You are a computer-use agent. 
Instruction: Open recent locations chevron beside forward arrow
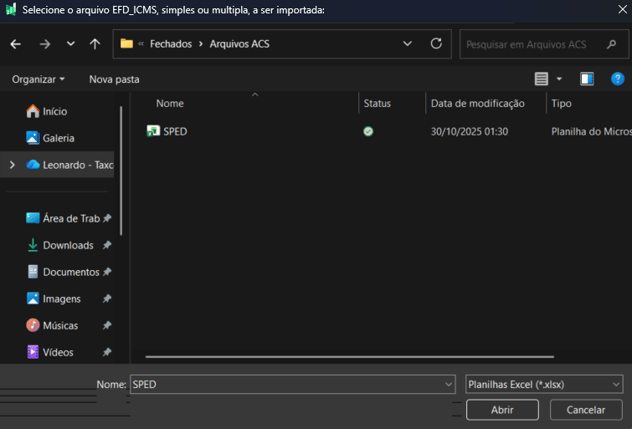[71, 44]
